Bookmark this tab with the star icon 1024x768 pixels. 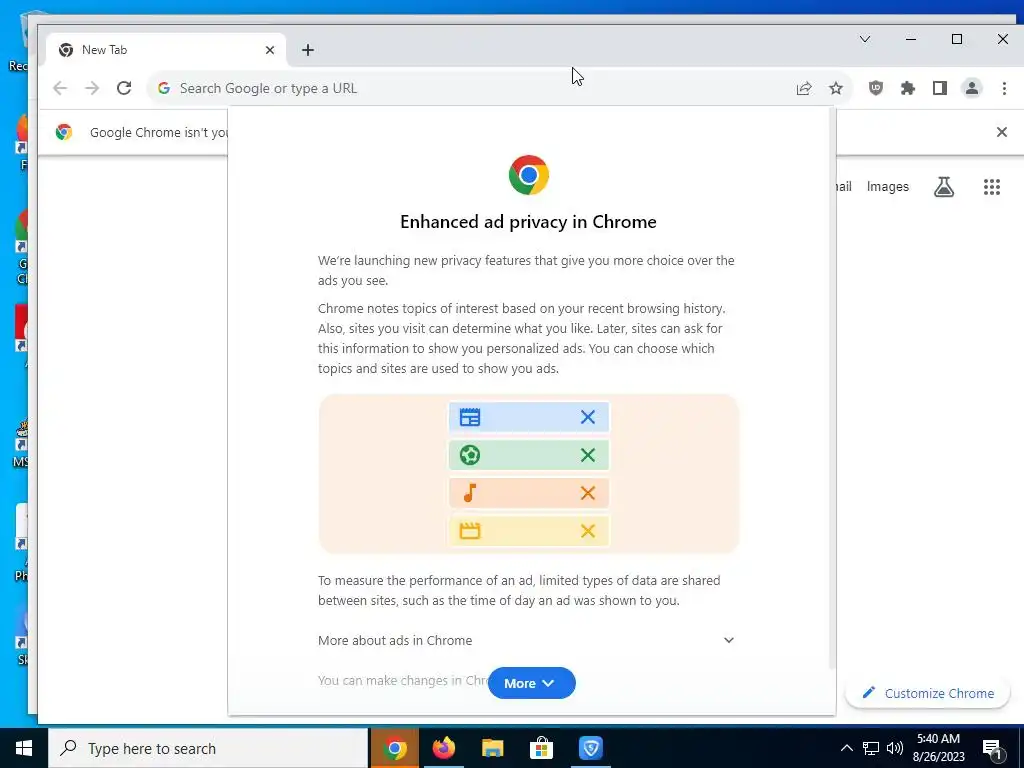836,88
